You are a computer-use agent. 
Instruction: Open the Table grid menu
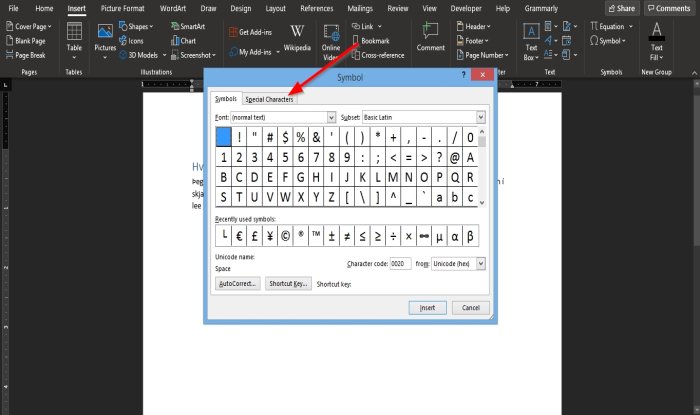(x=74, y=41)
